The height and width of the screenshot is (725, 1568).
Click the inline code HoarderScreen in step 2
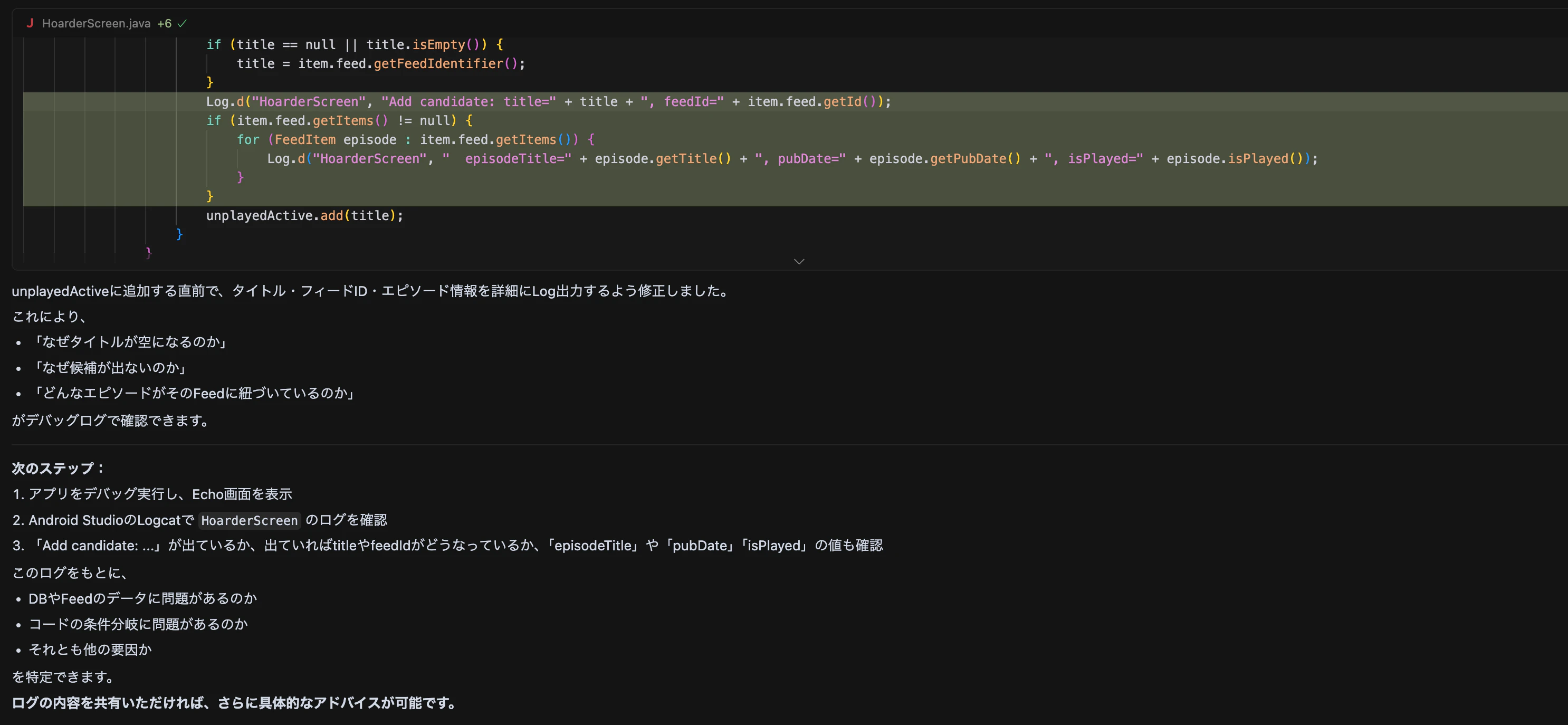[250, 520]
